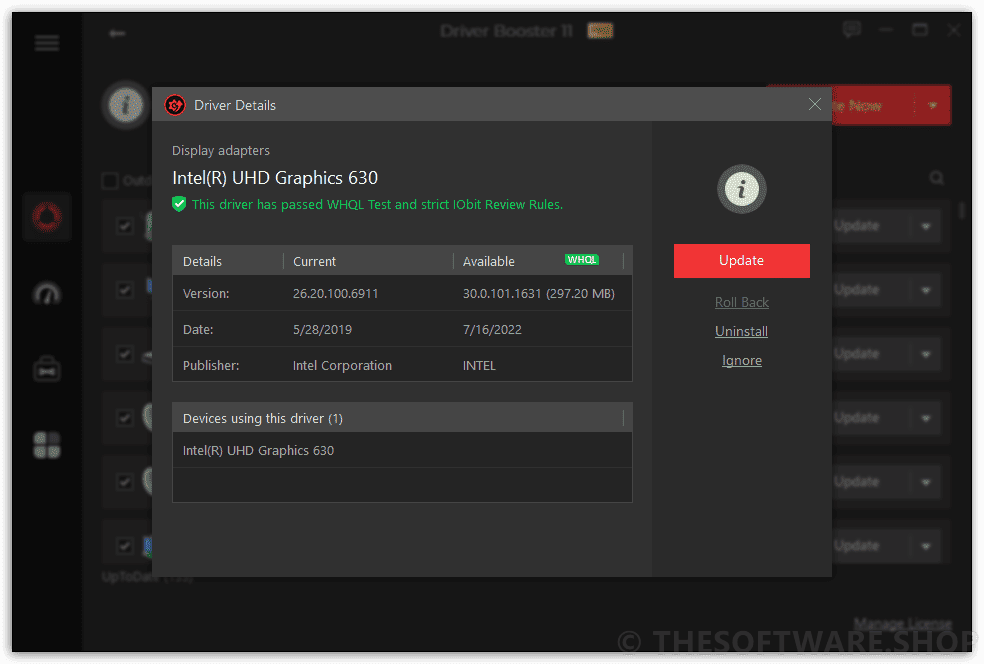This screenshot has height=664, width=984.
Task: Click the third driver row's background Update button
Action: tap(871, 354)
